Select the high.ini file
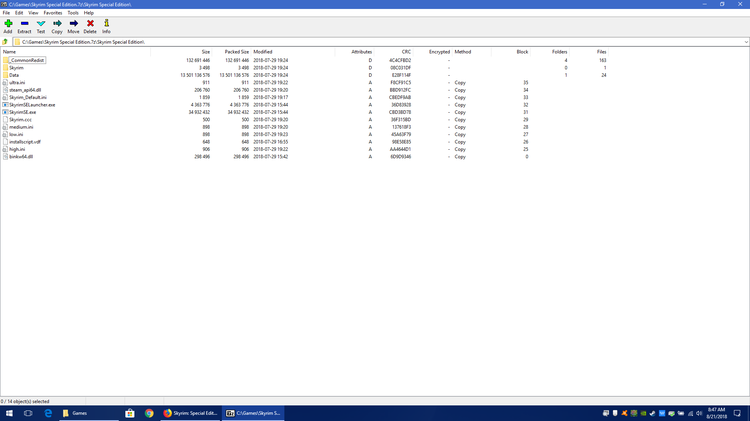This screenshot has width=750, height=421. (x=17, y=149)
